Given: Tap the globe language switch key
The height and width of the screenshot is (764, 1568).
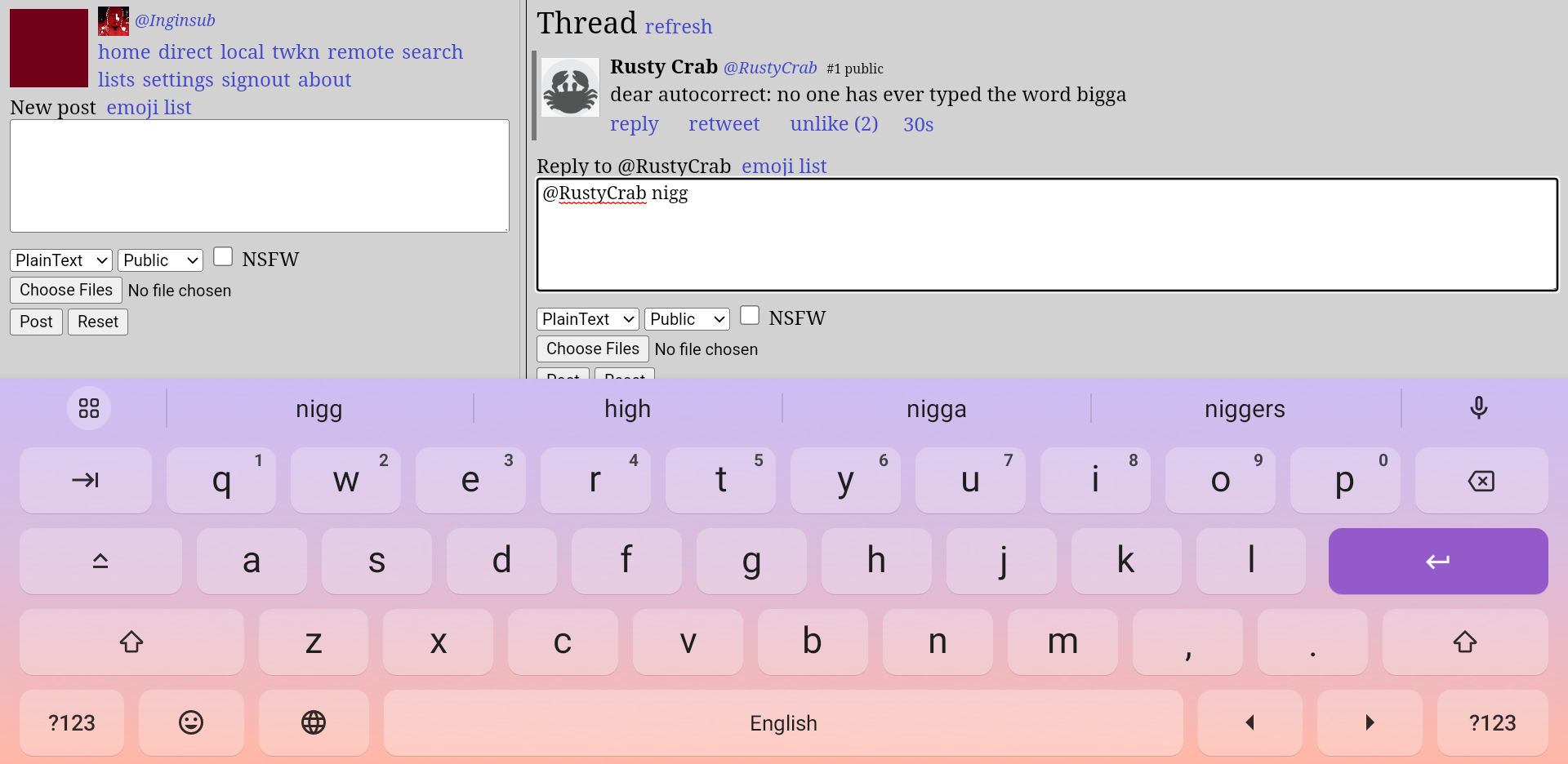Looking at the screenshot, I should click(314, 722).
